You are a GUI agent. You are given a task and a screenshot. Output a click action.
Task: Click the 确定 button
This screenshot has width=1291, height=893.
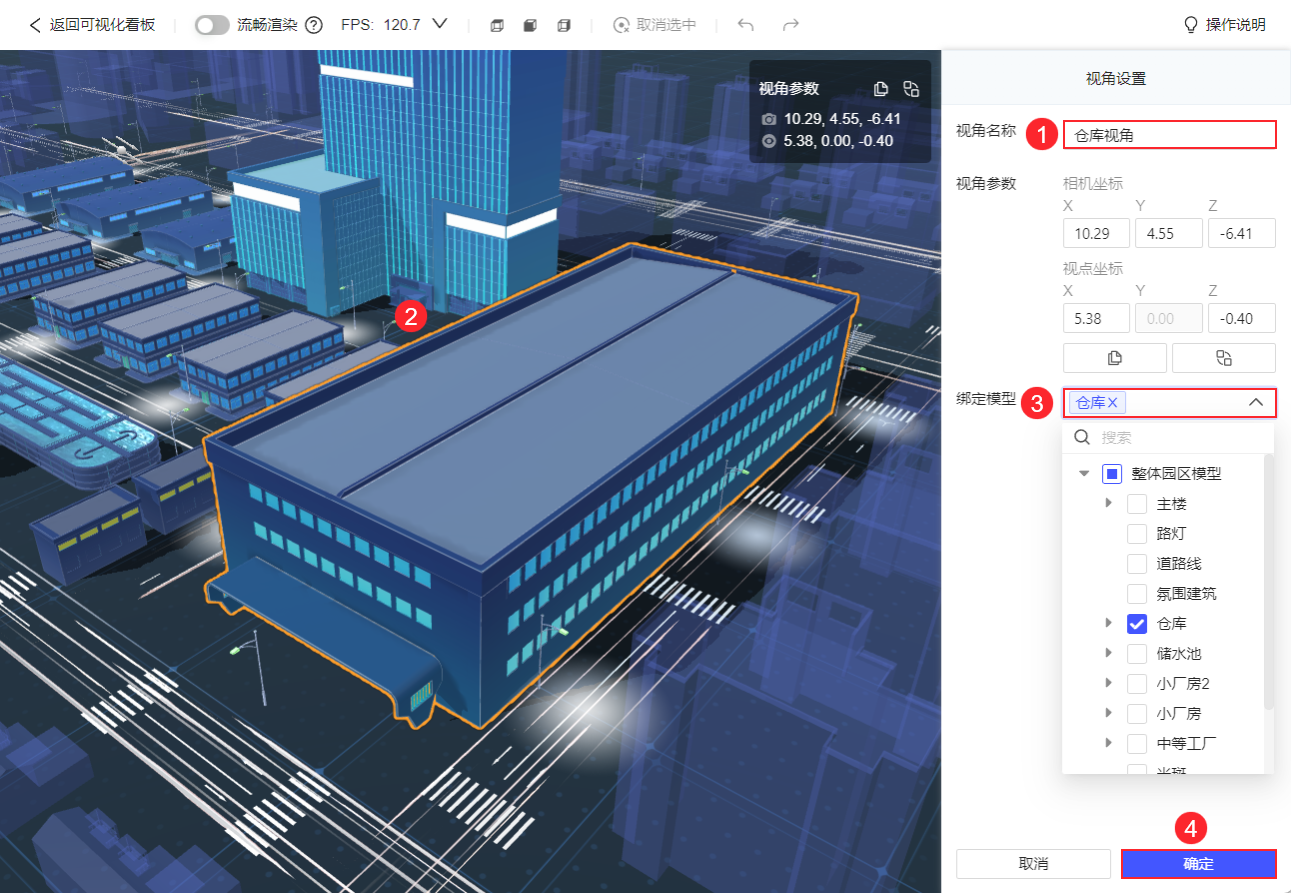pos(1198,864)
